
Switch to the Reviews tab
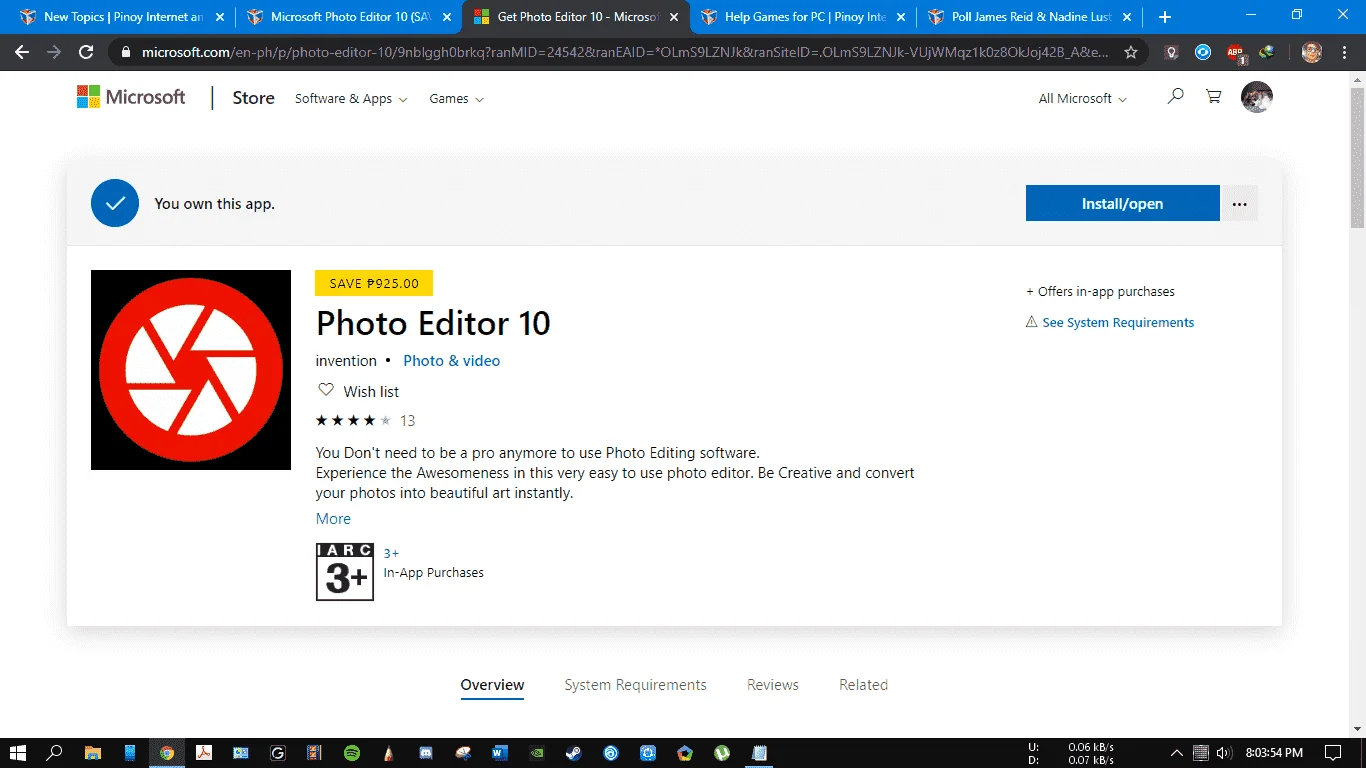coord(773,685)
